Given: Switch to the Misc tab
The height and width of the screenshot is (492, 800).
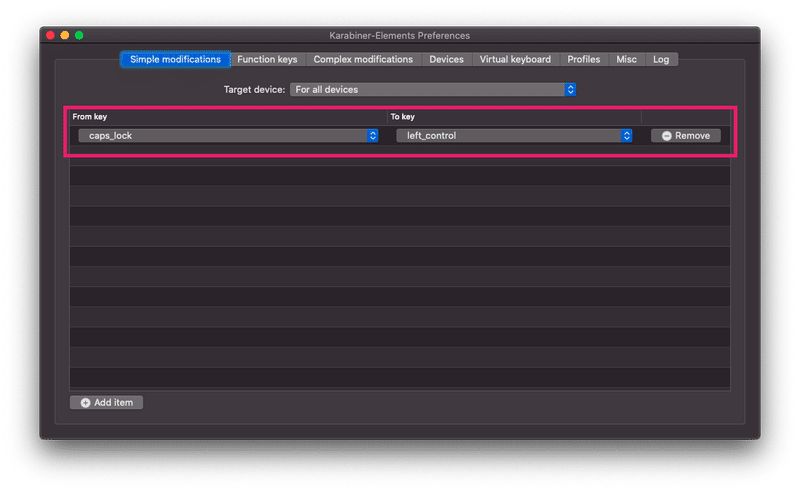Looking at the screenshot, I should point(627,59).
